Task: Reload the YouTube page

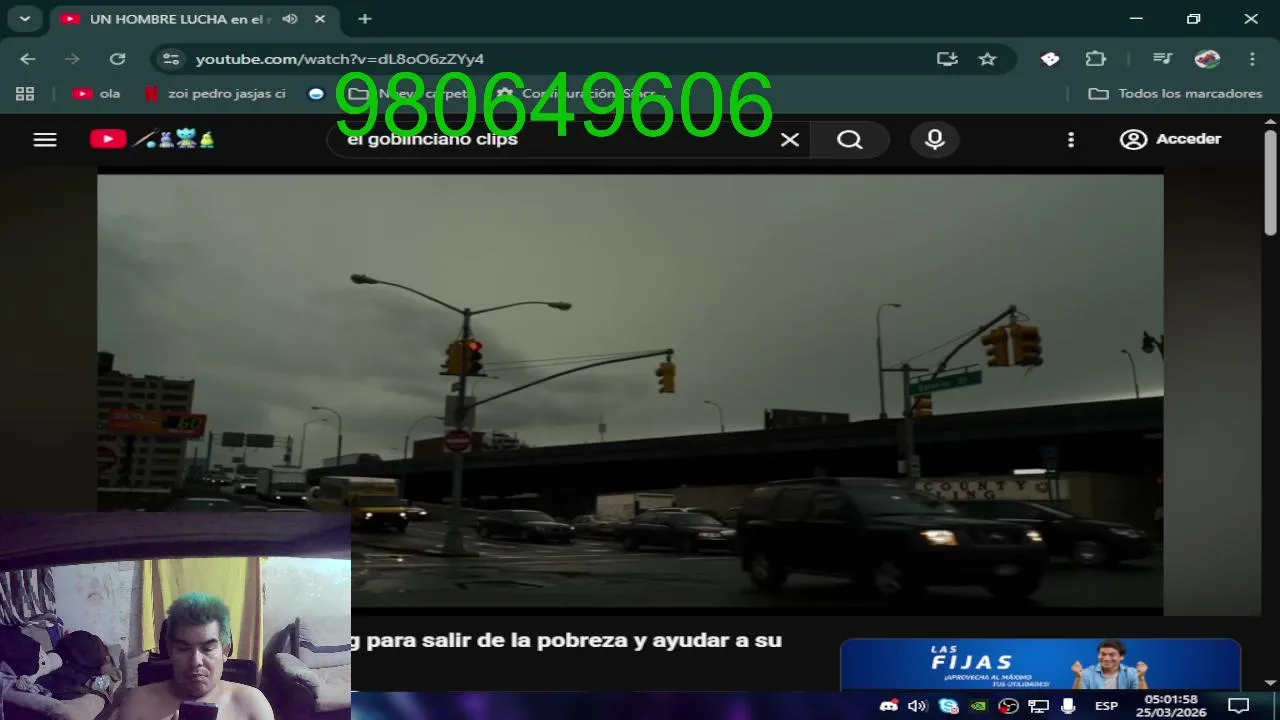Action: click(117, 59)
